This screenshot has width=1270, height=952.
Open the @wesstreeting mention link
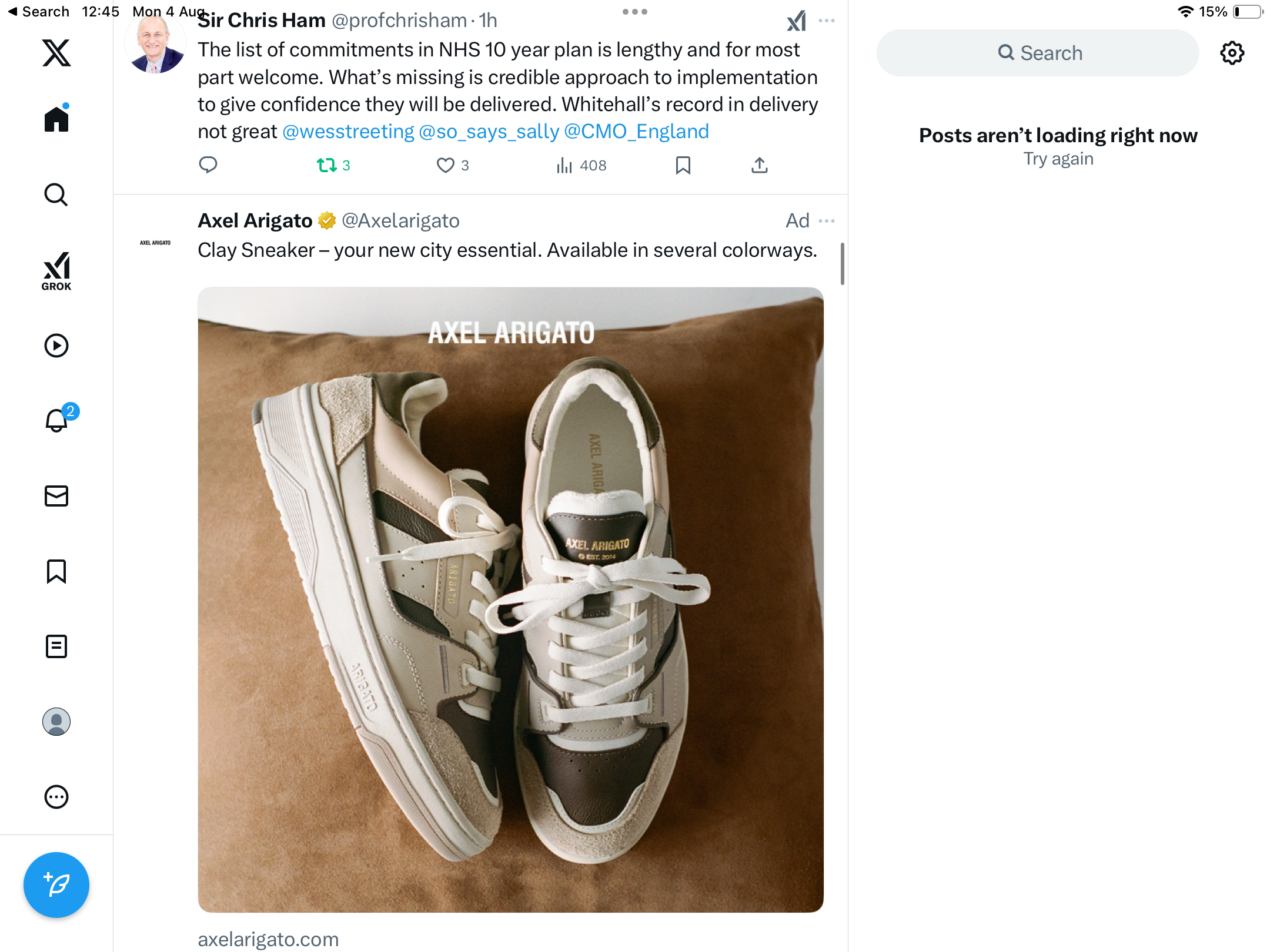click(x=348, y=132)
